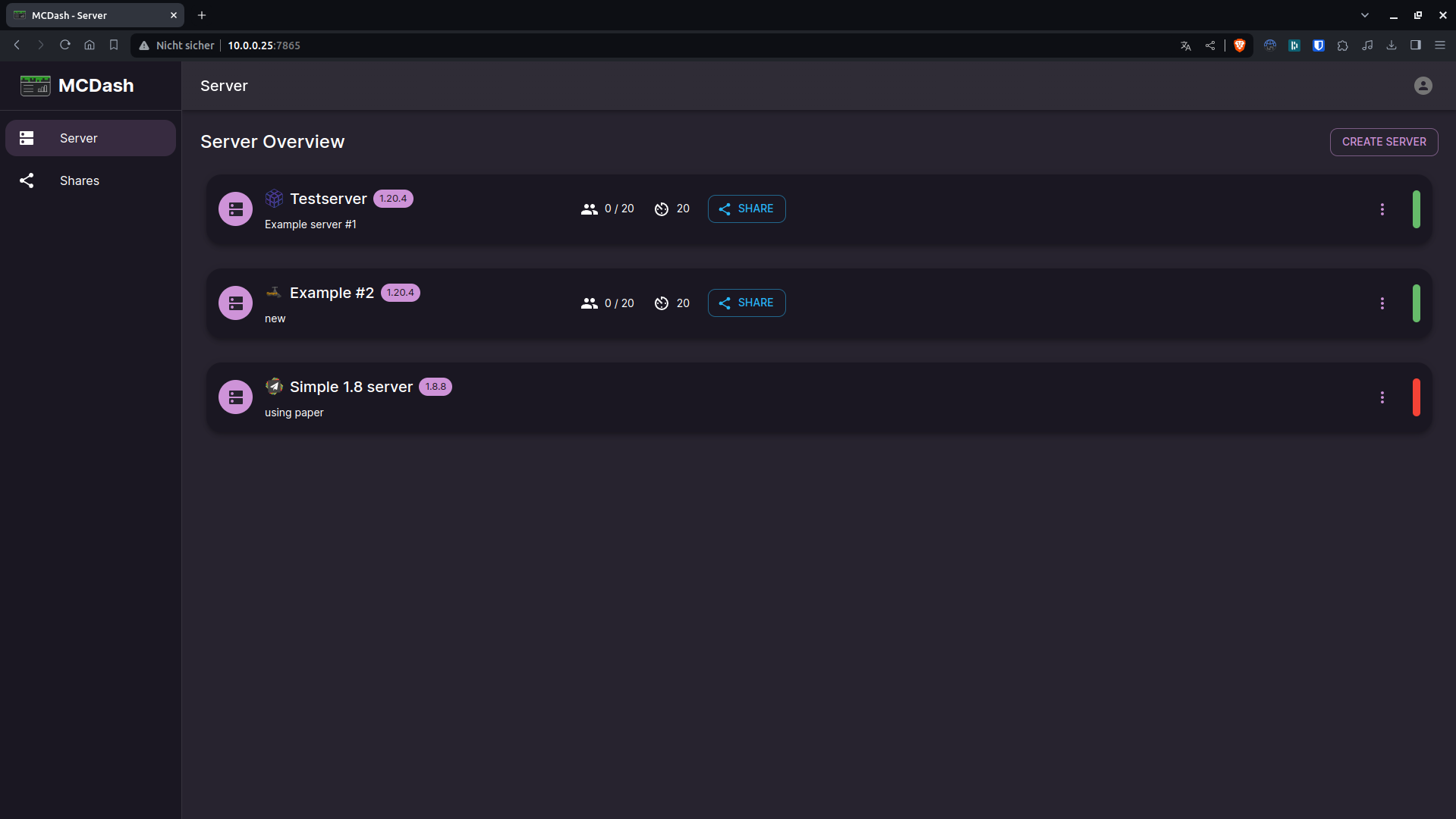This screenshot has height=819, width=1456.
Task: Open the browser hamburger menu
Action: click(x=1440, y=45)
